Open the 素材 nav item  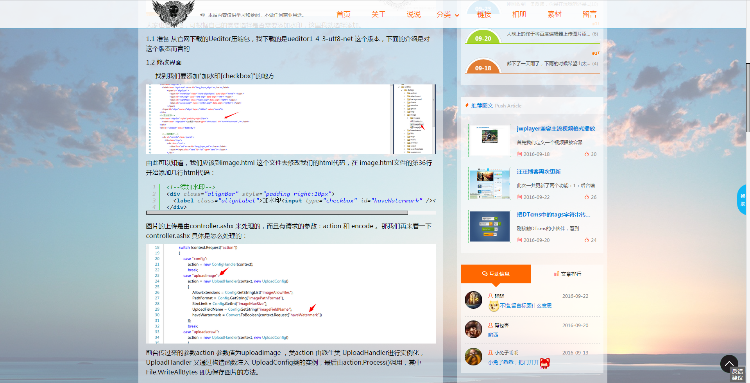pyautogui.click(x=554, y=14)
